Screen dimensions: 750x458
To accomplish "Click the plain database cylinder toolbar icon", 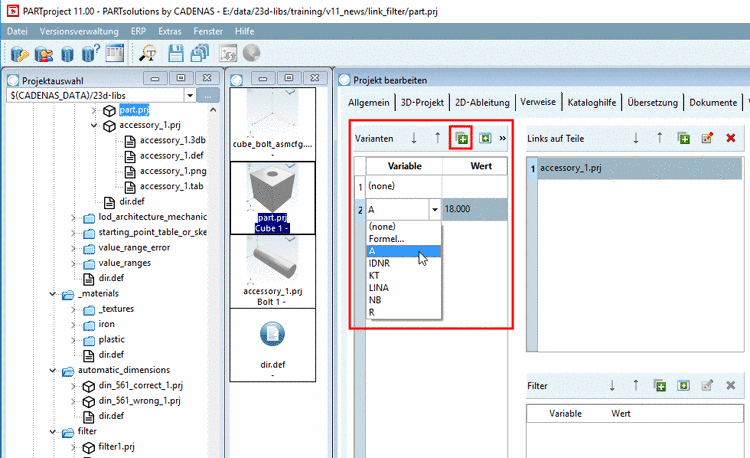I will pyautogui.click(x=67, y=54).
